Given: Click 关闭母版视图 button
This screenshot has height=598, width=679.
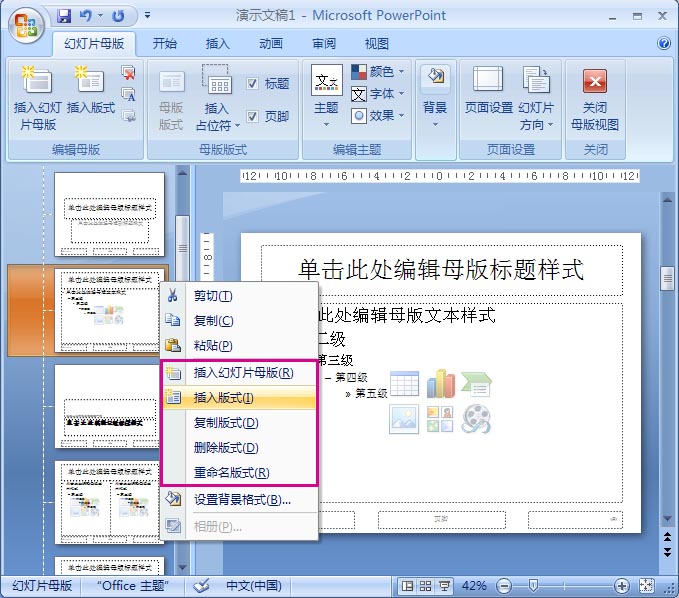Looking at the screenshot, I should pyautogui.click(x=595, y=98).
